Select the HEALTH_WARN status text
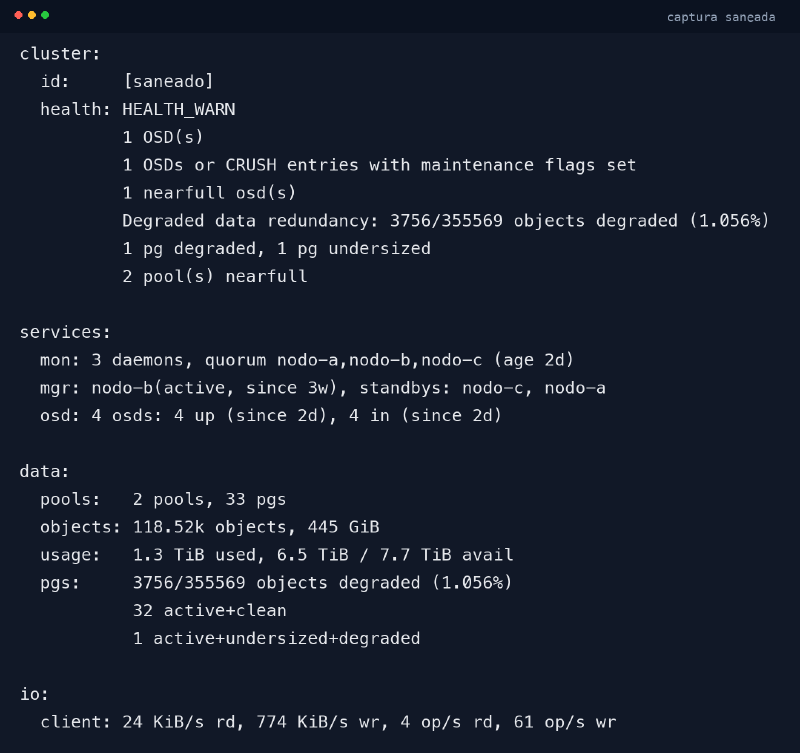This screenshot has height=753, width=800. [x=177, y=109]
